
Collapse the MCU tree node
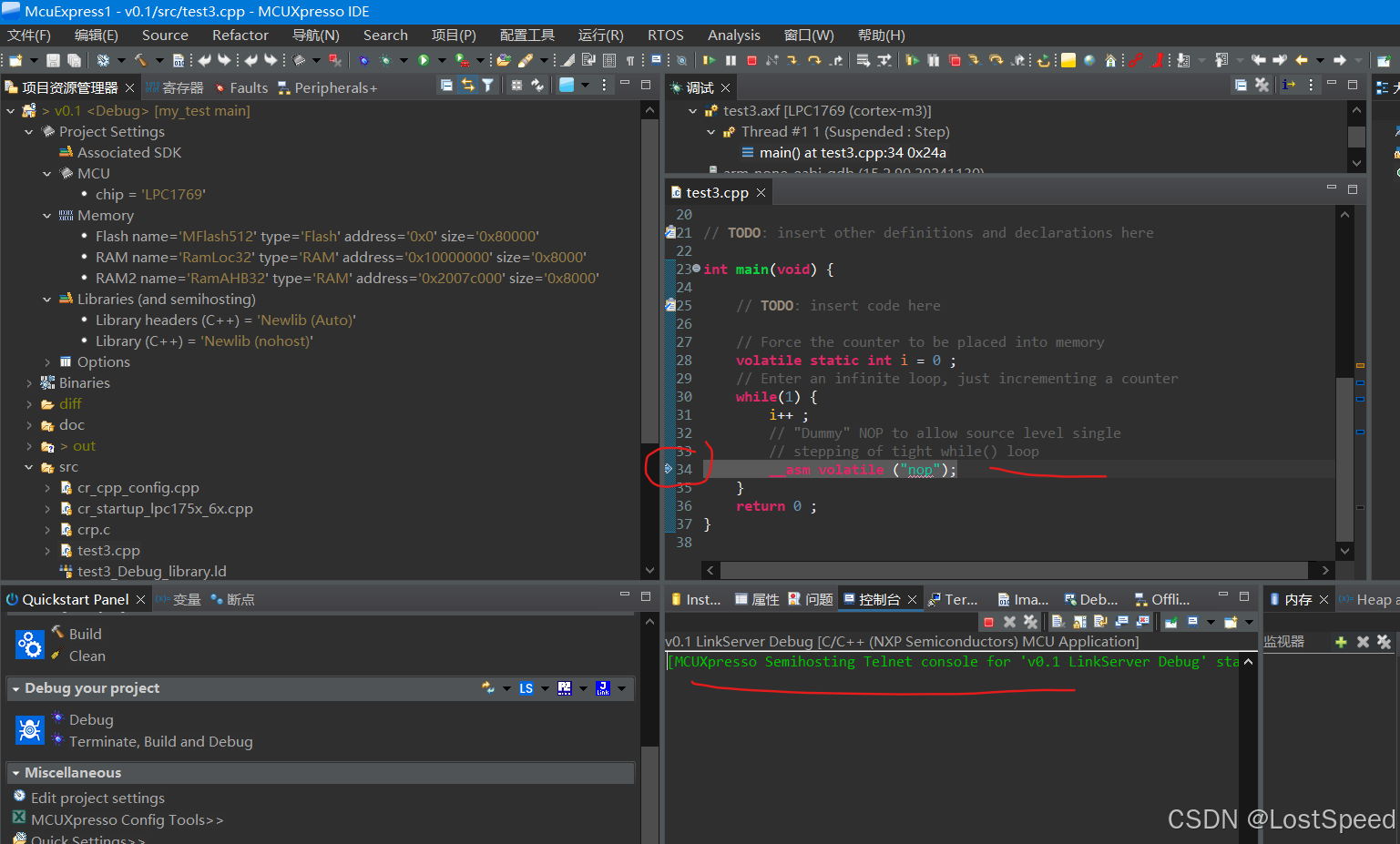(46, 174)
